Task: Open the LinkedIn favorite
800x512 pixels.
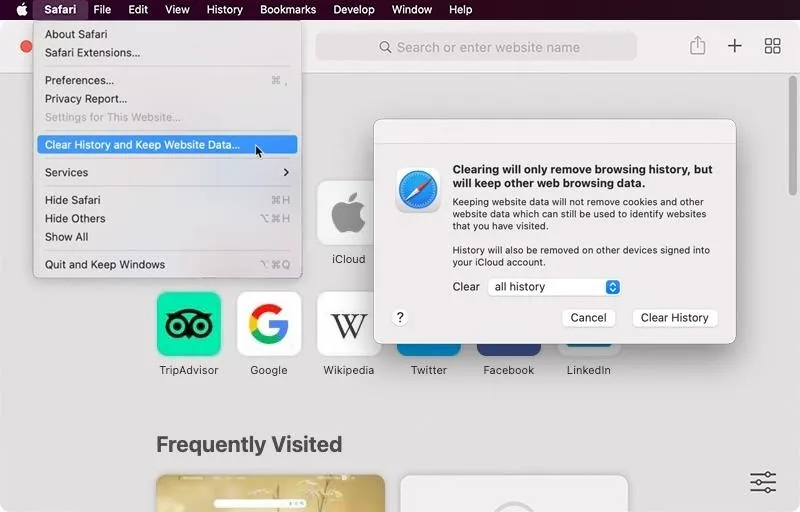Action: point(588,350)
